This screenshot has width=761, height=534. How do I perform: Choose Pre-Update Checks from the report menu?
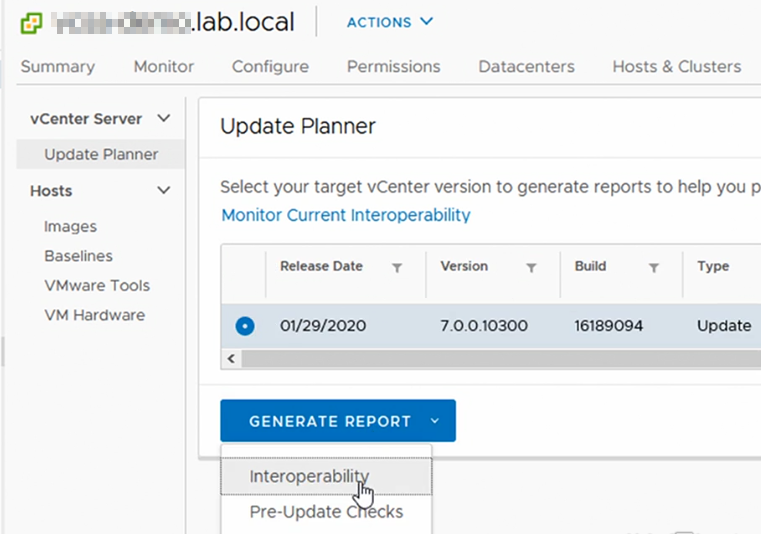326,512
